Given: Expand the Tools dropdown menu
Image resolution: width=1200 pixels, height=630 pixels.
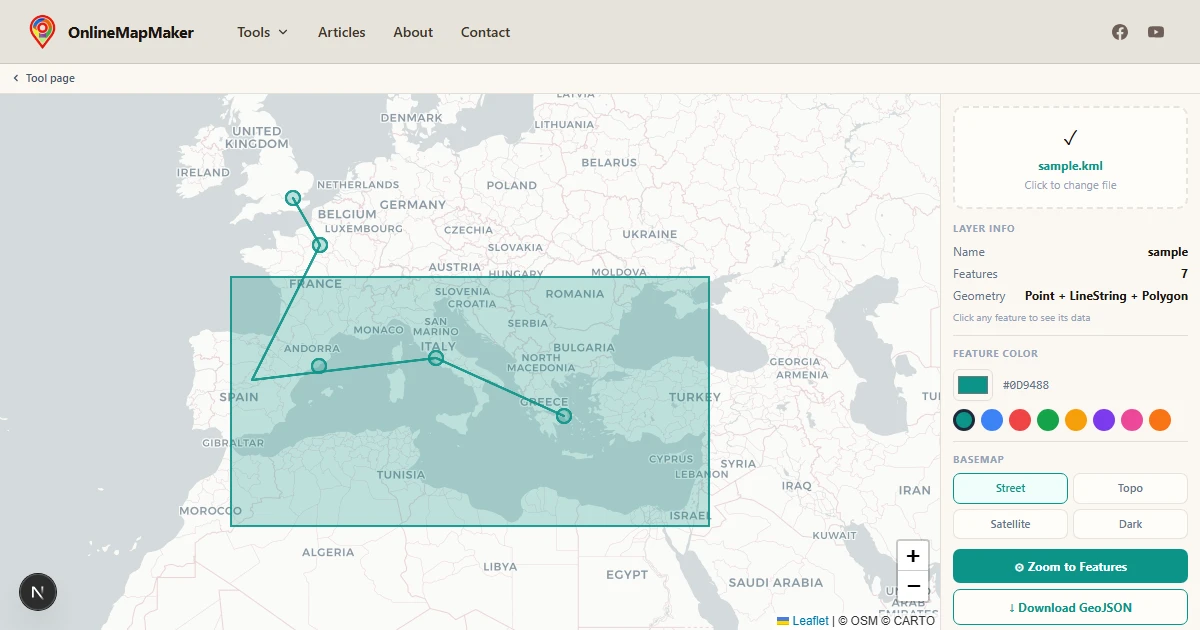Looking at the screenshot, I should [262, 32].
